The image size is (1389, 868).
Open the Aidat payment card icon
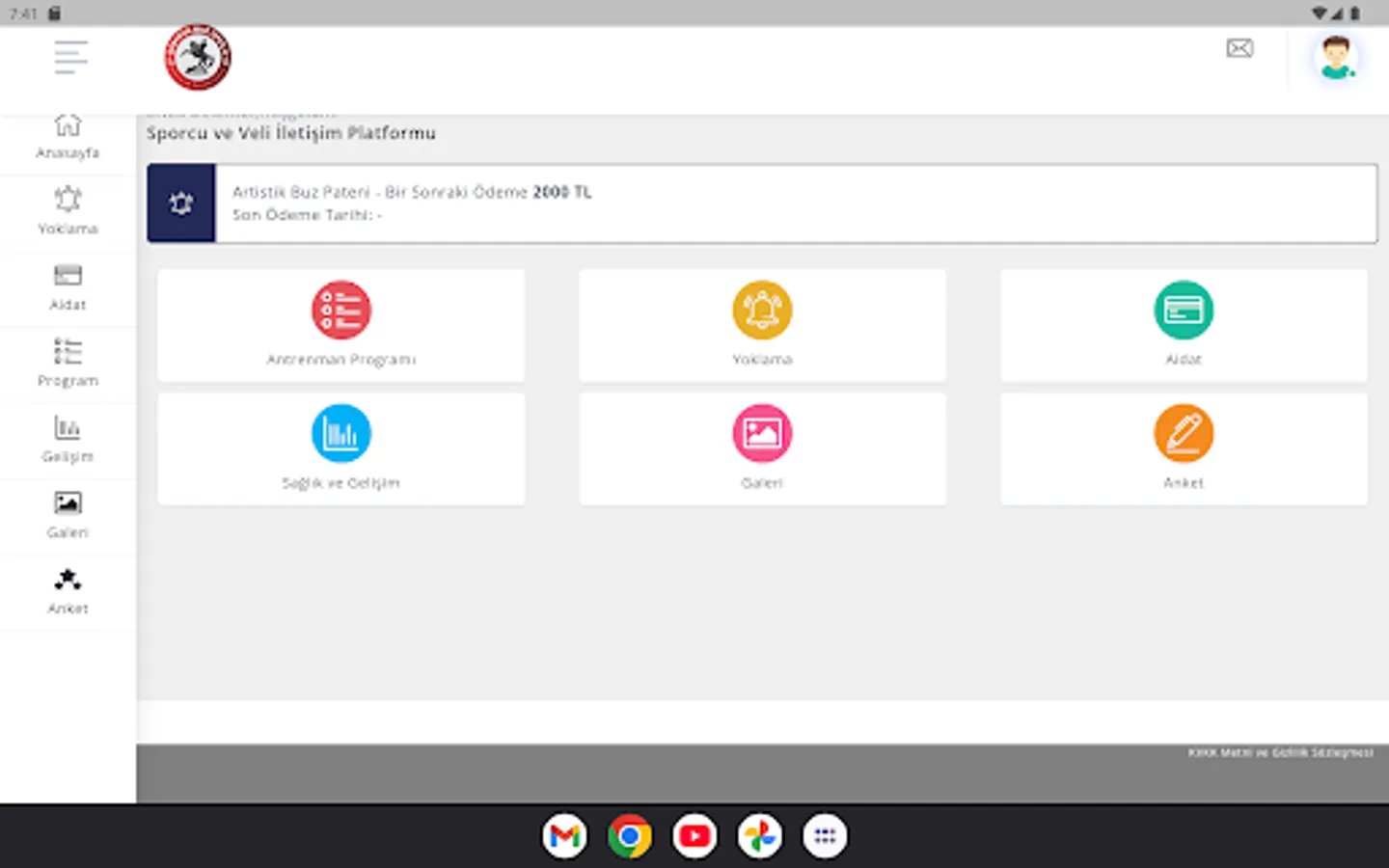[x=1184, y=310]
